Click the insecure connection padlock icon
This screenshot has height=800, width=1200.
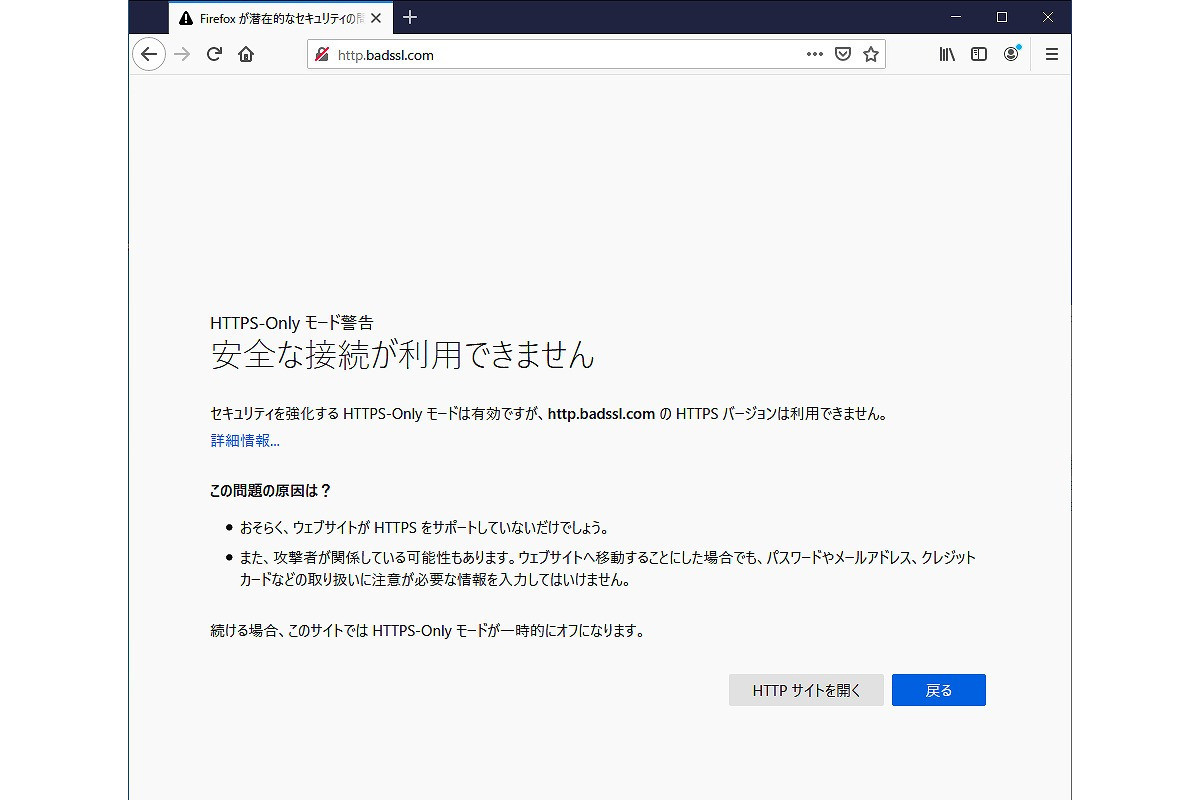(322, 55)
